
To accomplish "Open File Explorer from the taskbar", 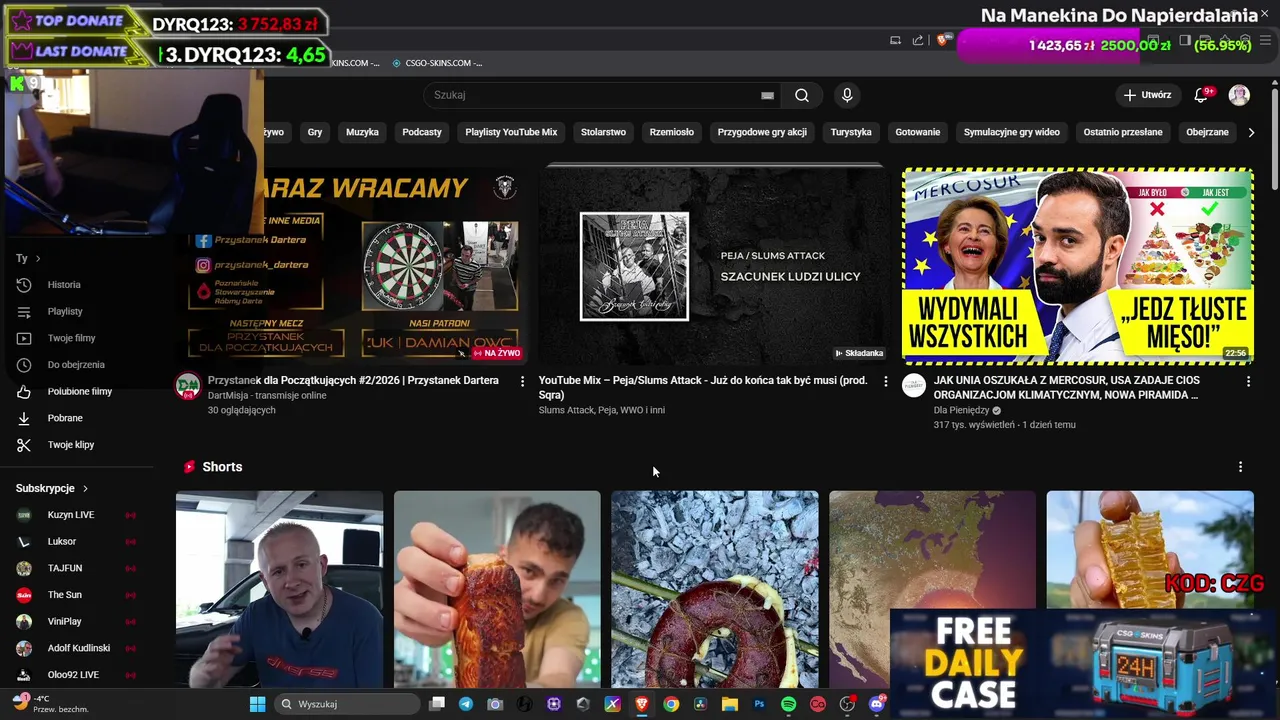I will (x=729, y=704).
